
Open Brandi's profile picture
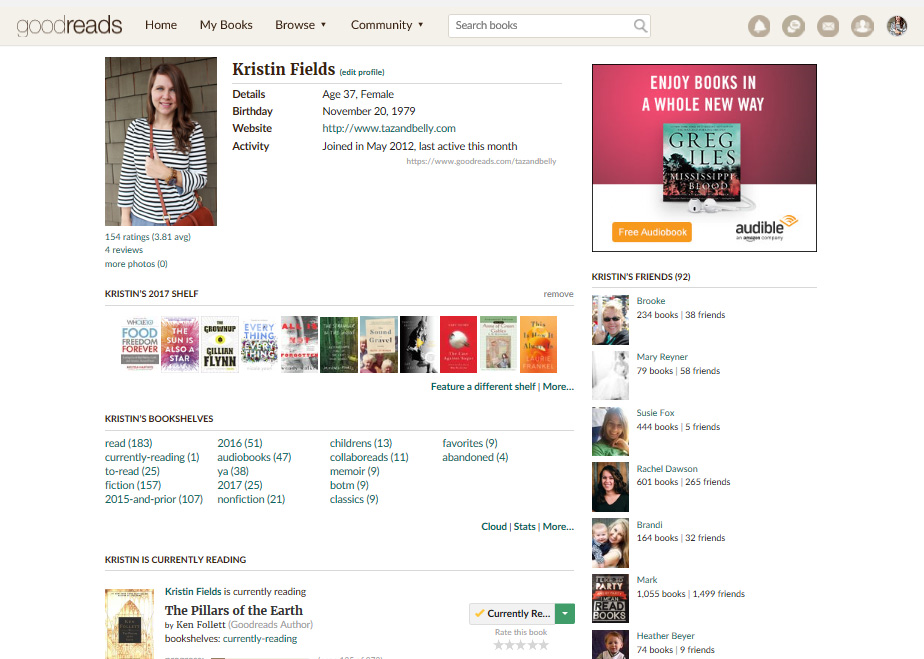click(610, 543)
